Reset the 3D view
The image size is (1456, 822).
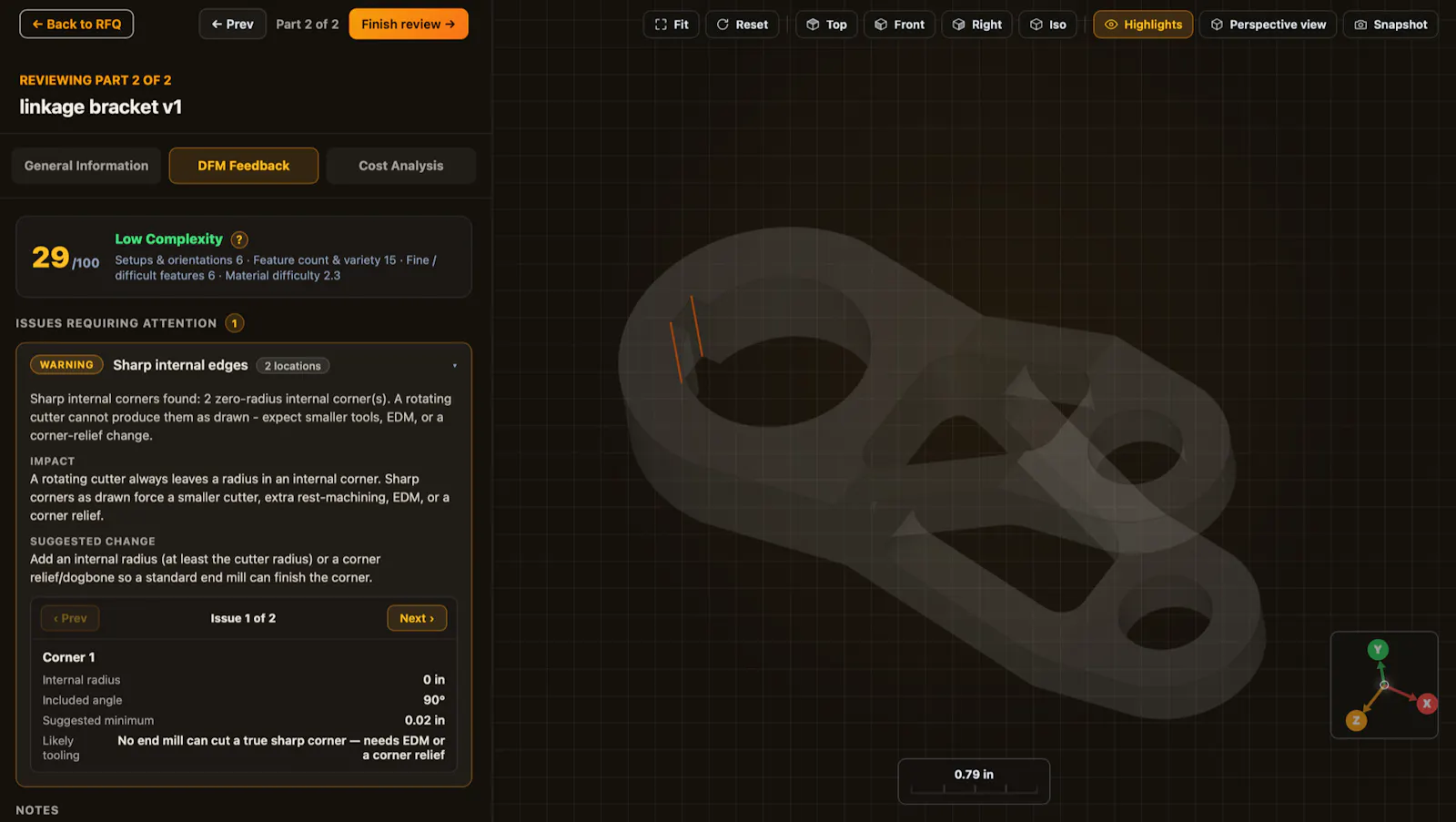[742, 25]
